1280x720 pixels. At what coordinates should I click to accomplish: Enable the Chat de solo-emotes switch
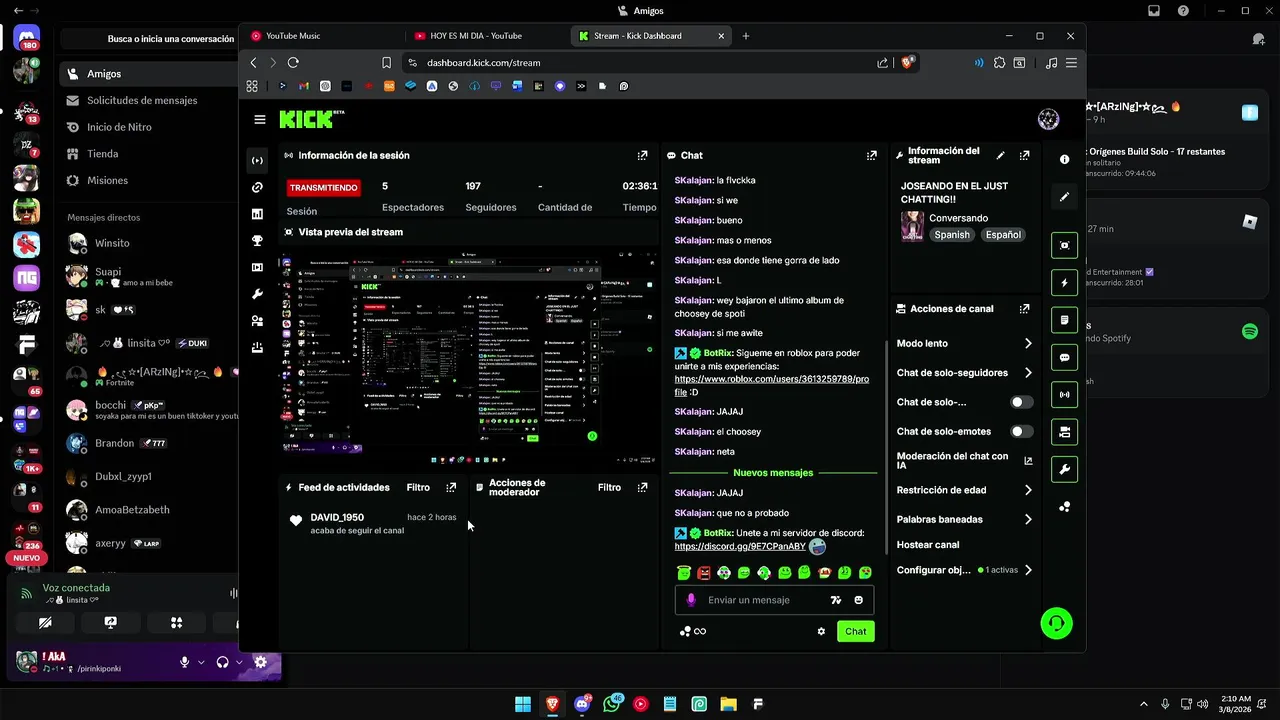click(x=1021, y=431)
